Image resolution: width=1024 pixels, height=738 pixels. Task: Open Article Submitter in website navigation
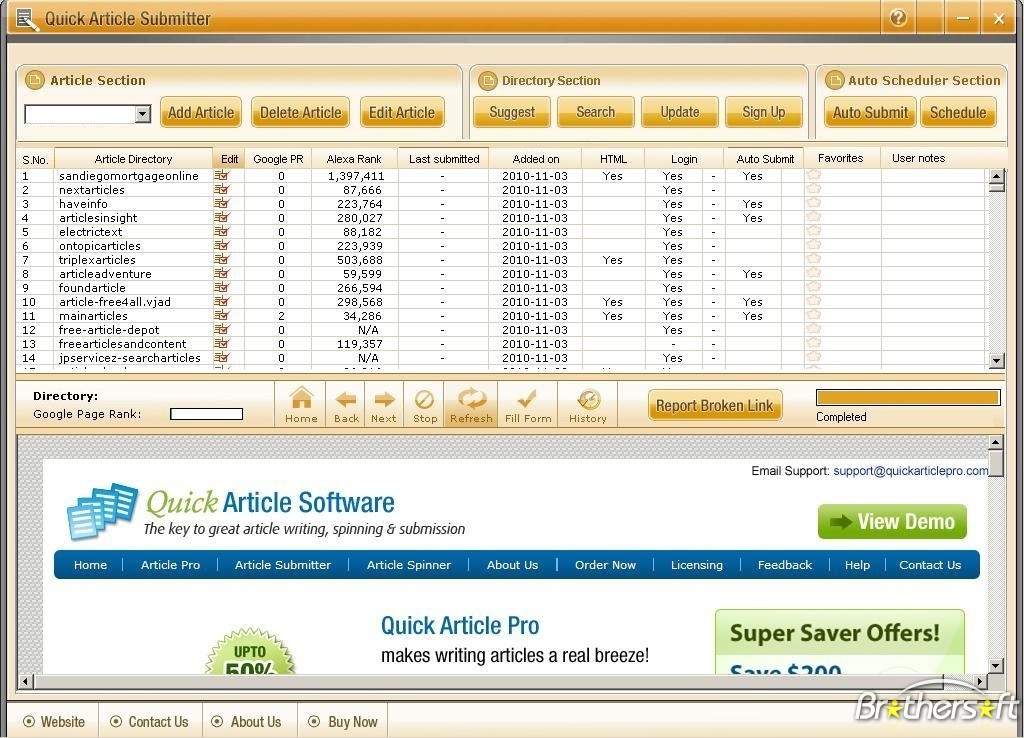[283, 565]
